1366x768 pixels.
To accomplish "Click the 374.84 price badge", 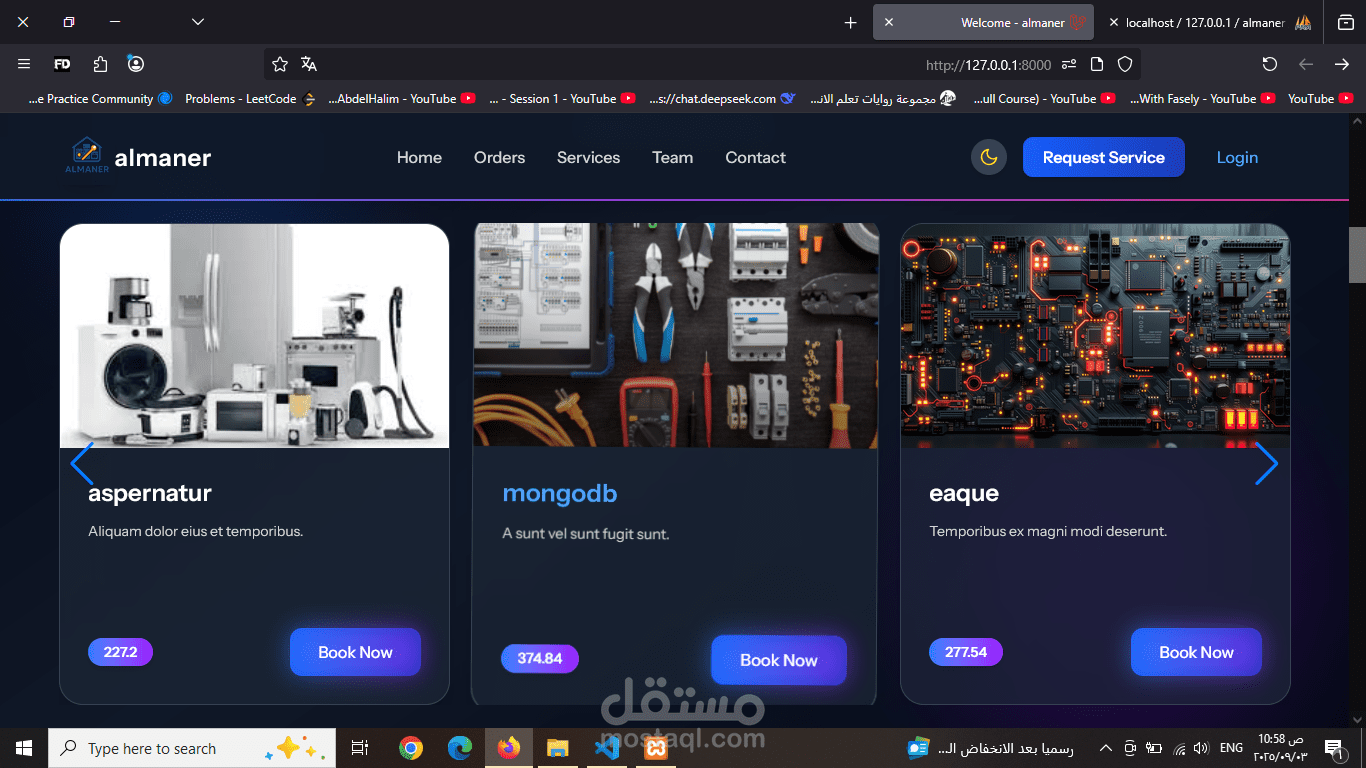I will (x=540, y=659).
